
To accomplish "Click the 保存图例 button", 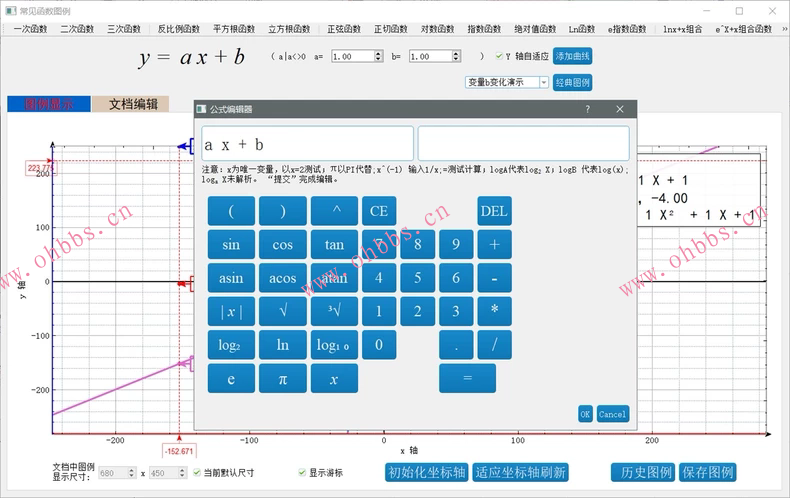I will (x=707, y=472).
